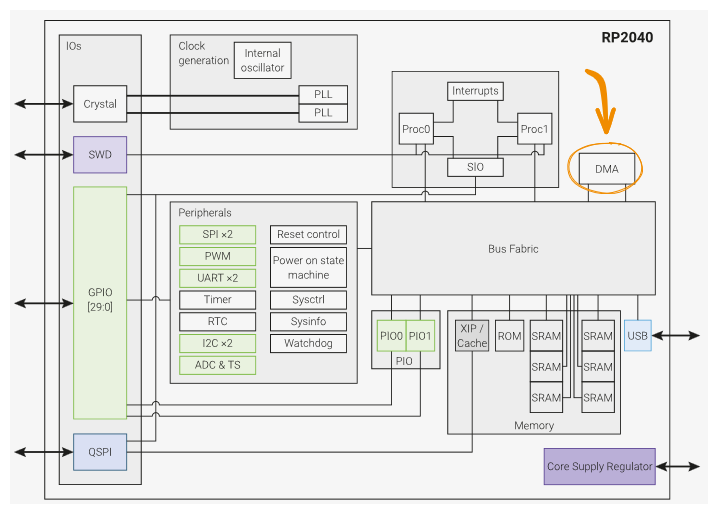This screenshot has height=514, width=718.
Task: Select the ADC & TS box
Action: tap(218, 365)
